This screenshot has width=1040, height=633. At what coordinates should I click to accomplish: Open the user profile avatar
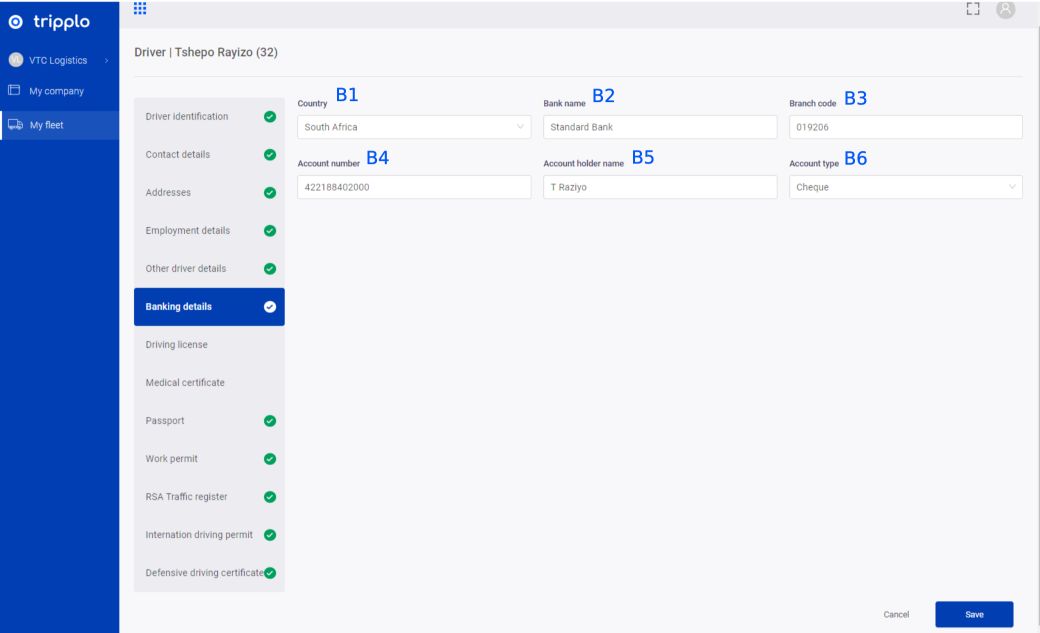1005,9
